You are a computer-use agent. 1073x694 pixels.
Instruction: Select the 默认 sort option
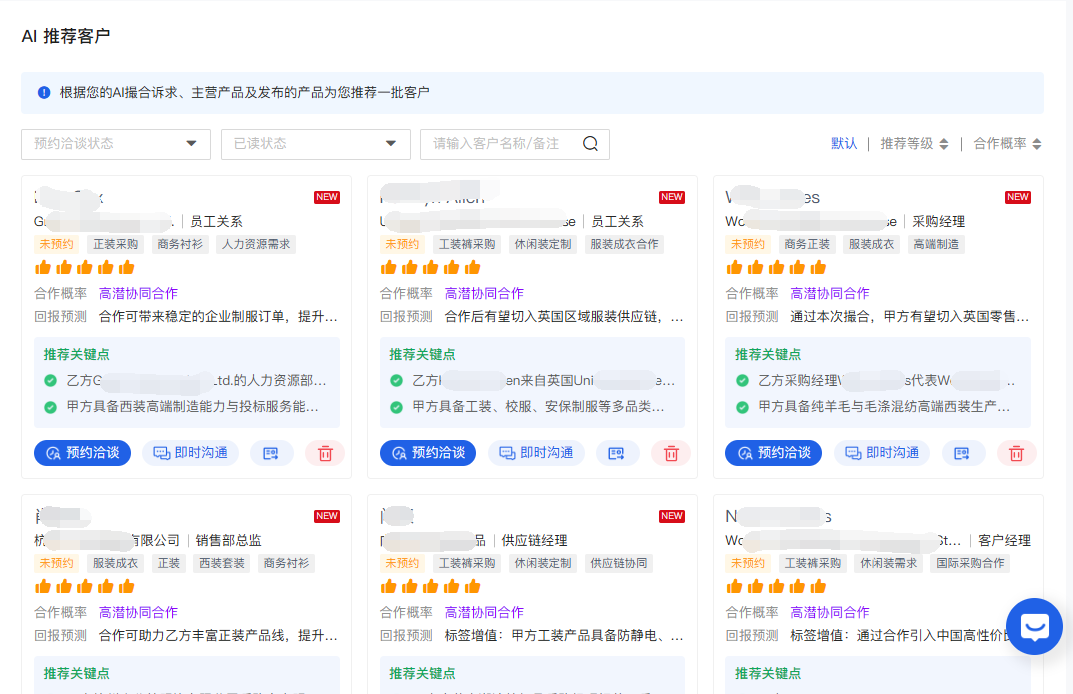click(844, 144)
